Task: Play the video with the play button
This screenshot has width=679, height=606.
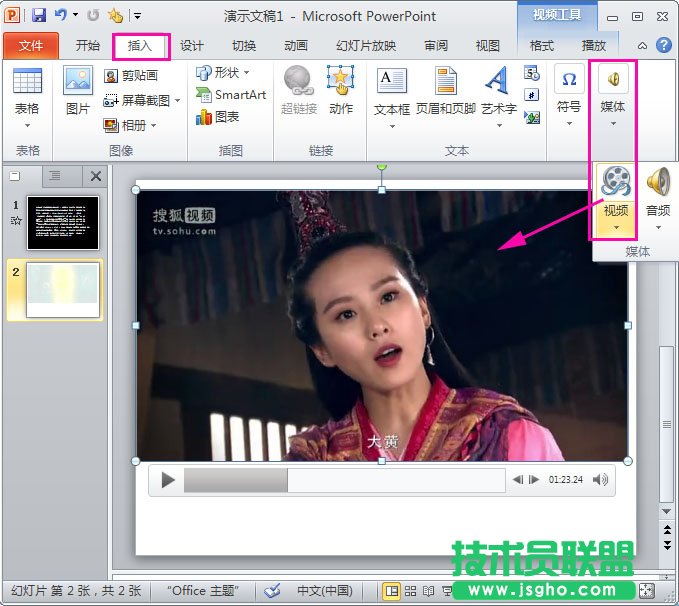Action: (x=168, y=480)
